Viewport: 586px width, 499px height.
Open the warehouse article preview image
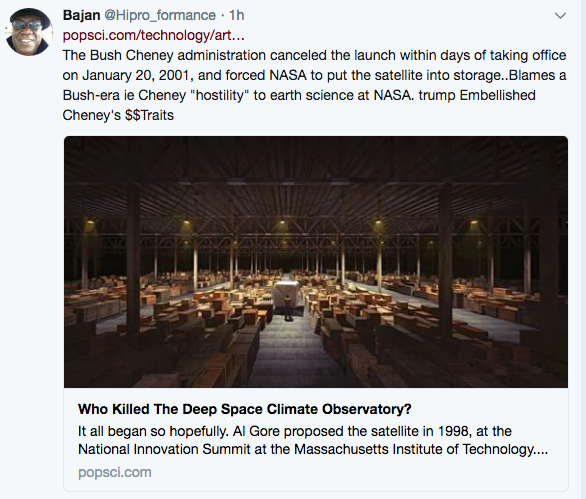(316, 262)
